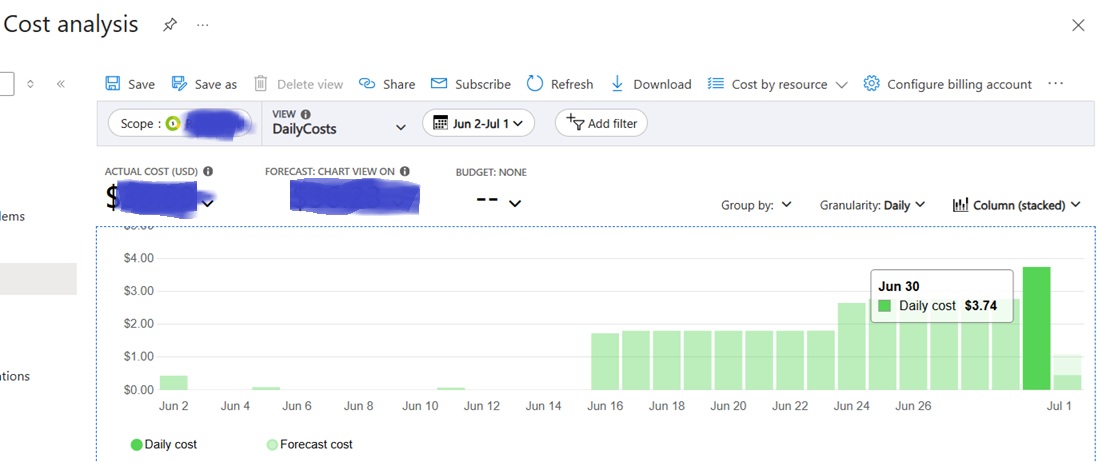Download the cost report
This screenshot has width=1102, height=462.
point(652,84)
